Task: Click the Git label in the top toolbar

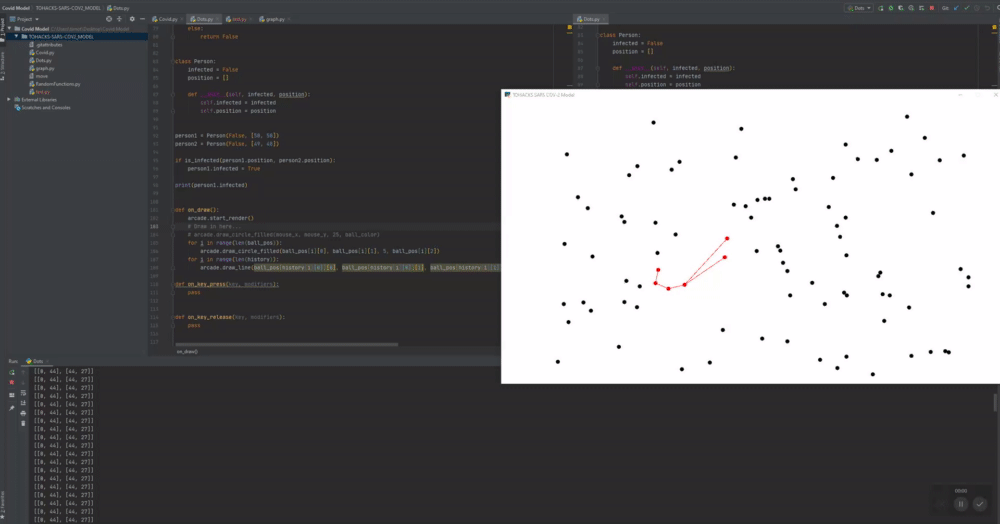Action: (945, 8)
